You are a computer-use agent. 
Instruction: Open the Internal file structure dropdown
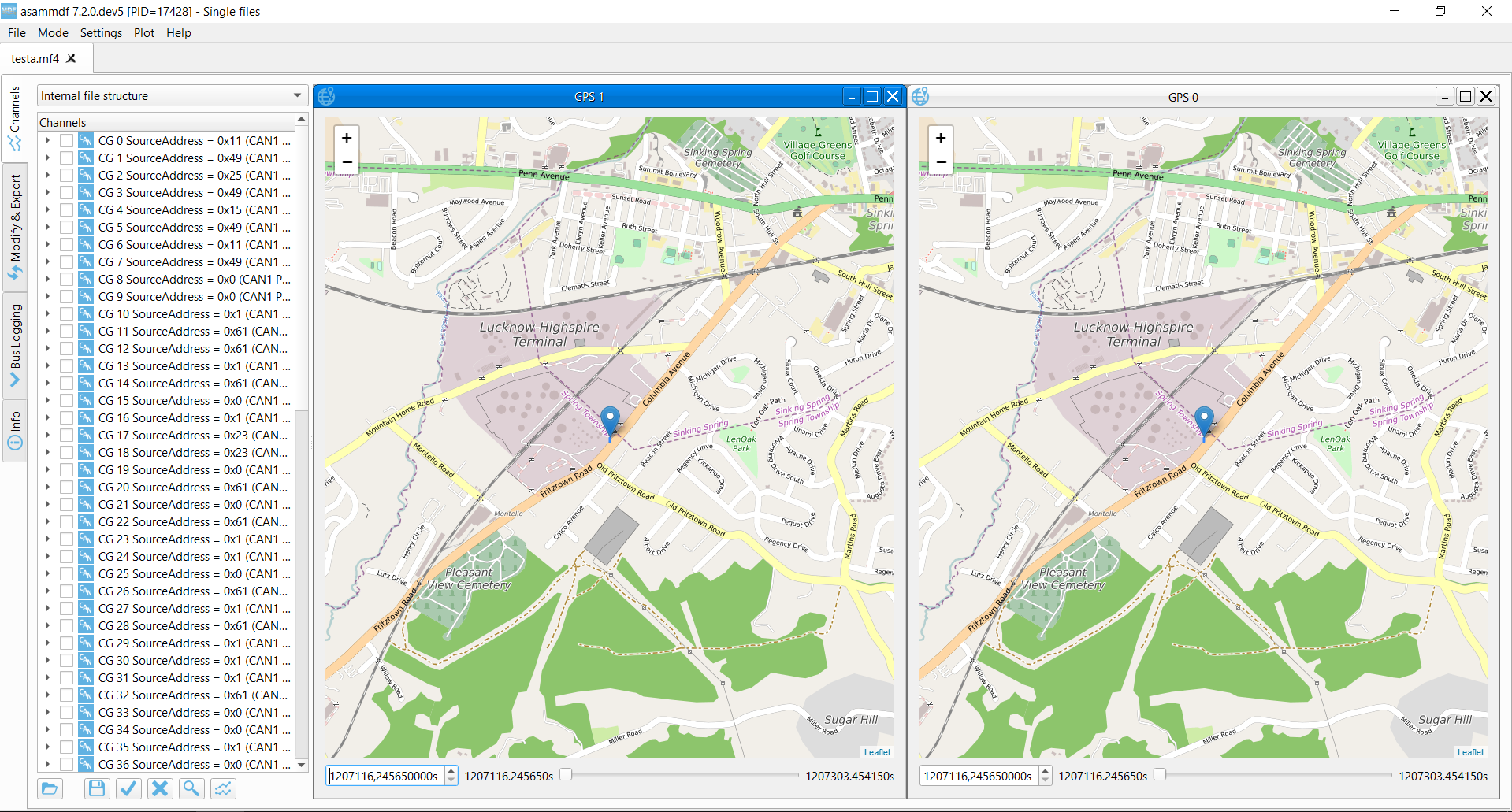tap(172, 95)
